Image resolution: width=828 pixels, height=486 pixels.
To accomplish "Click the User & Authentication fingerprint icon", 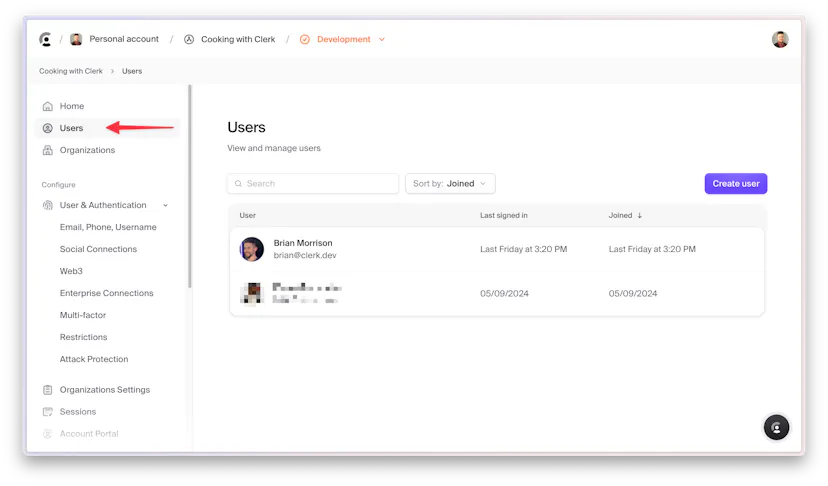I will click(x=48, y=205).
